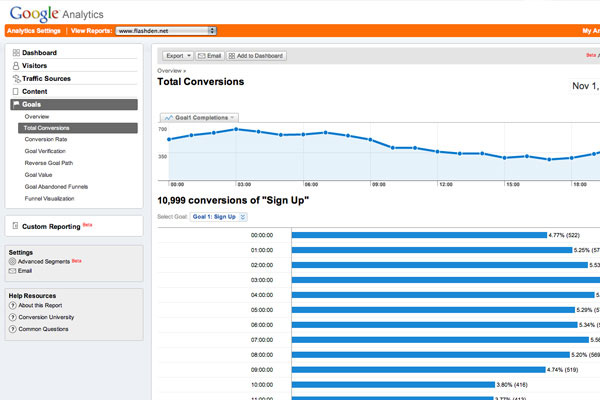The height and width of the screenshot is (400, 600).
Task: Open Reverse Goal Path report
Action: click(49, 163)
